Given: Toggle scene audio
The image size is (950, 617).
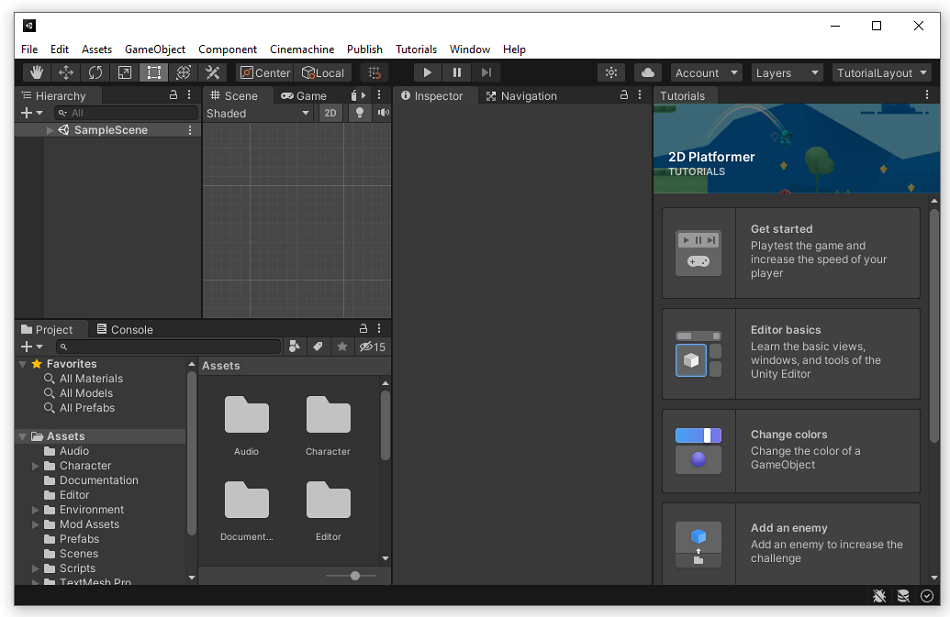Looking at the screenshot, I should (x=384, y=113).
